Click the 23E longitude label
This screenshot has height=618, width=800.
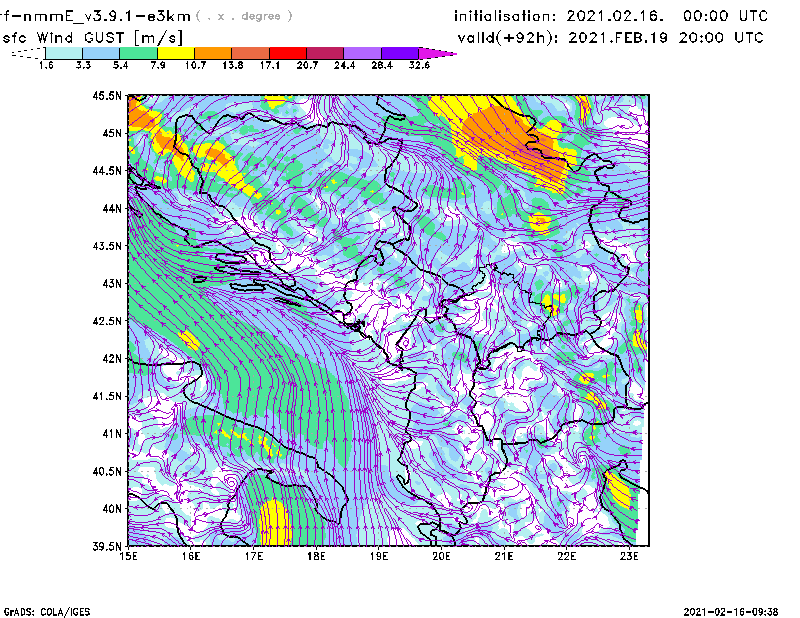click(x=629, y=556)
